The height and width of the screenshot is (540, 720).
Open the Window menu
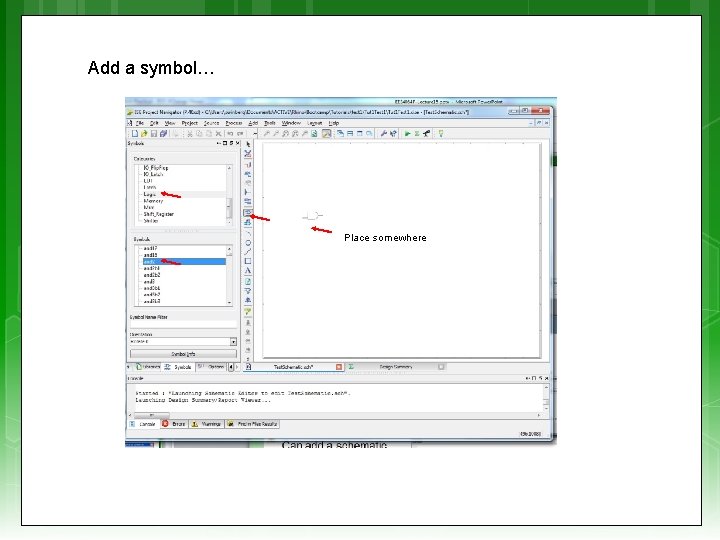291,123
